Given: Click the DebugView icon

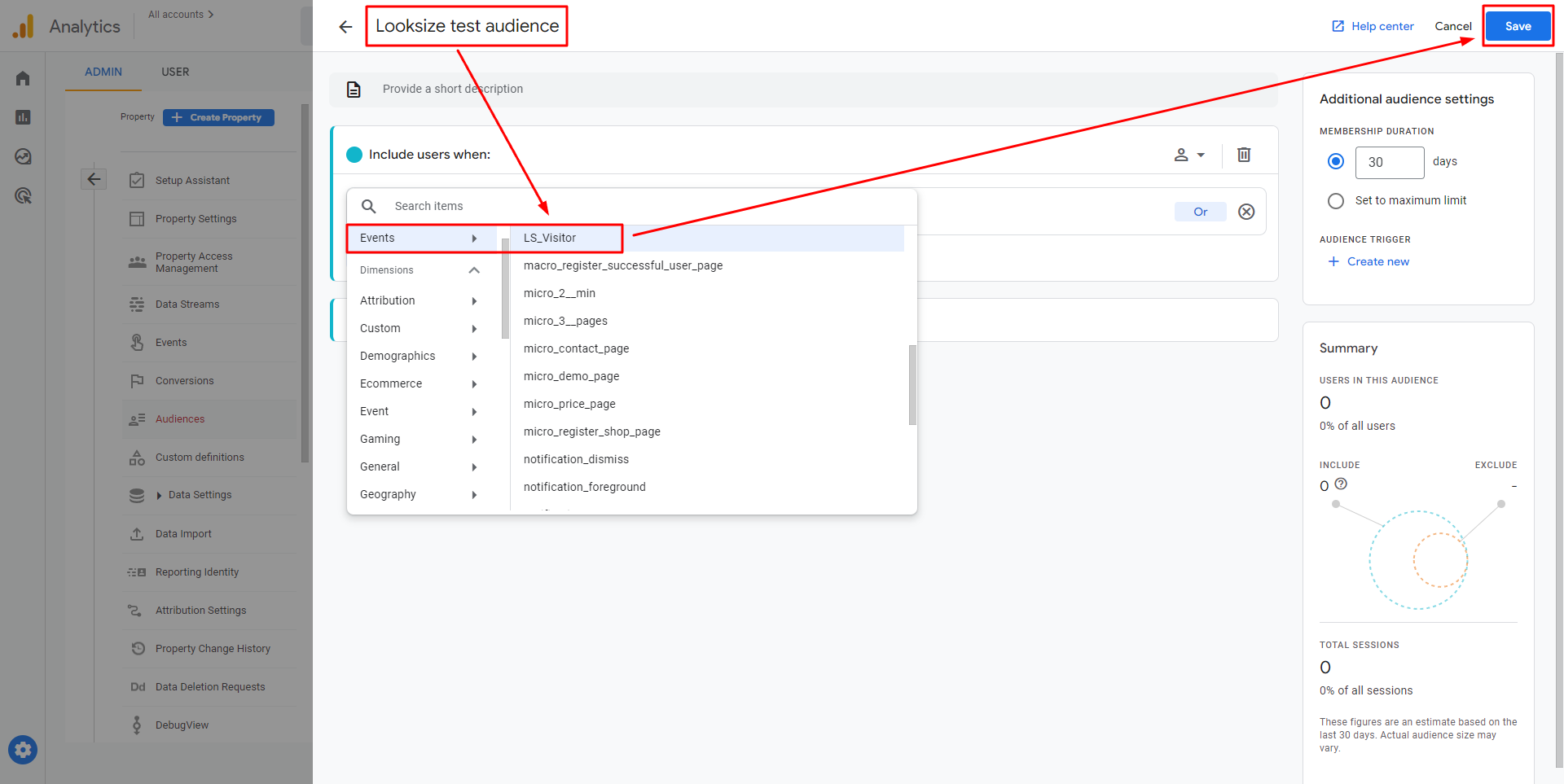Looking at the screenshot, I should [137, 725].
